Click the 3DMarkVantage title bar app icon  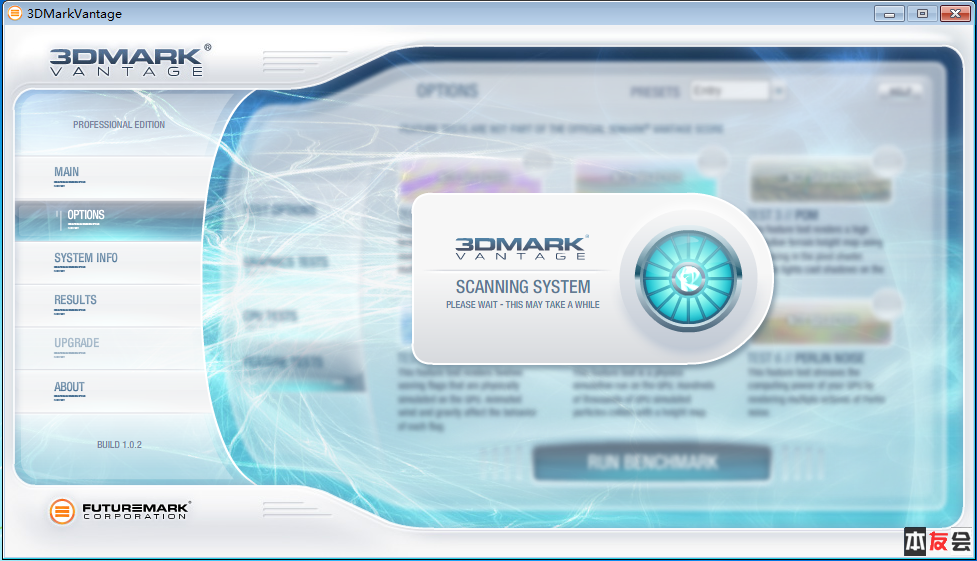(14, 13)
